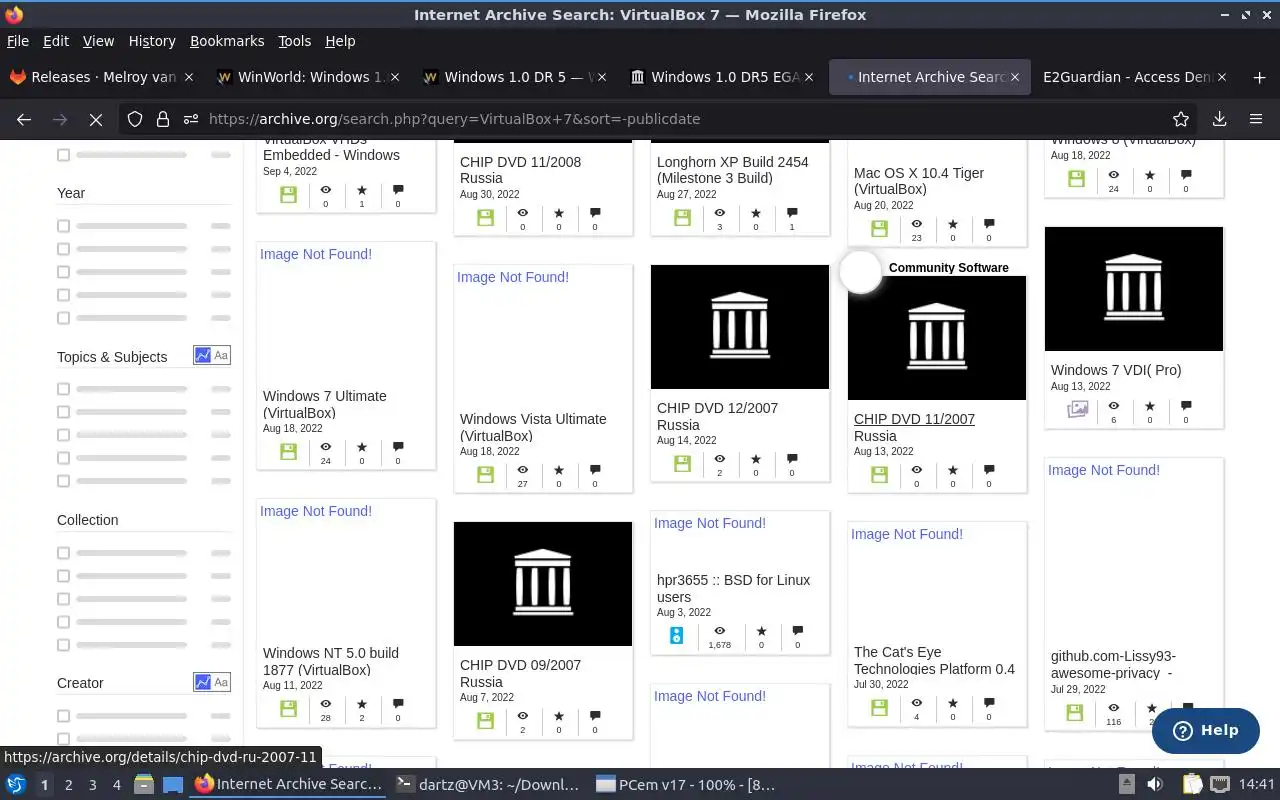Click favorites star on CHIP DVD 09/2007 card
Viewport: 1280px width, 800px height.
tap(559, 716)
